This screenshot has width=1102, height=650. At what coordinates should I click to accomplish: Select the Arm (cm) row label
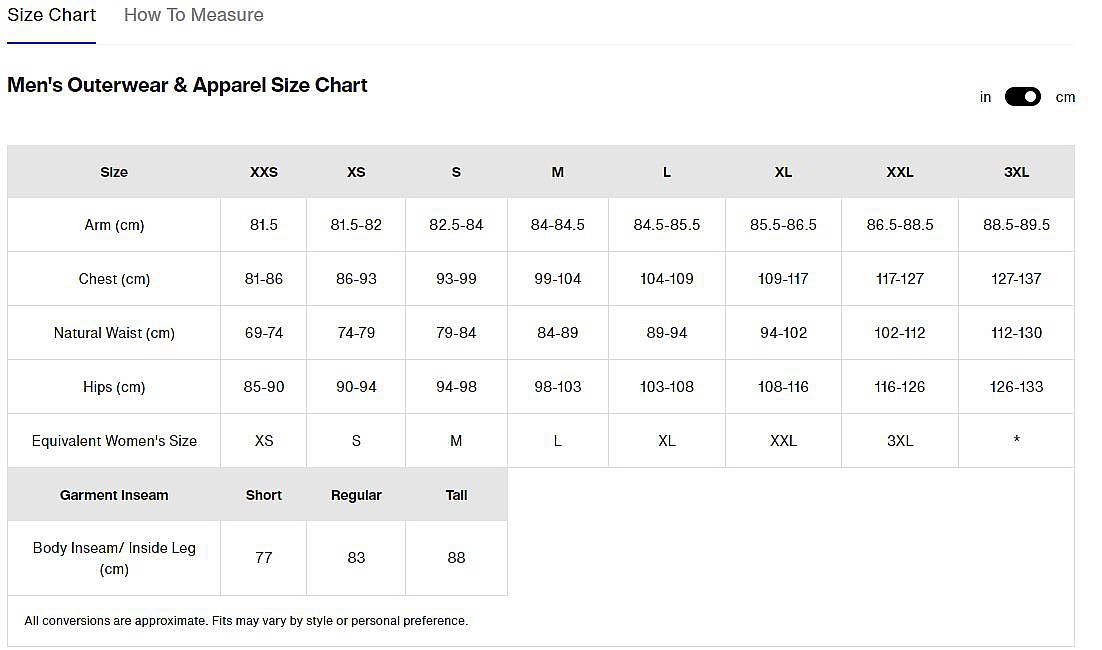(114, 225)
